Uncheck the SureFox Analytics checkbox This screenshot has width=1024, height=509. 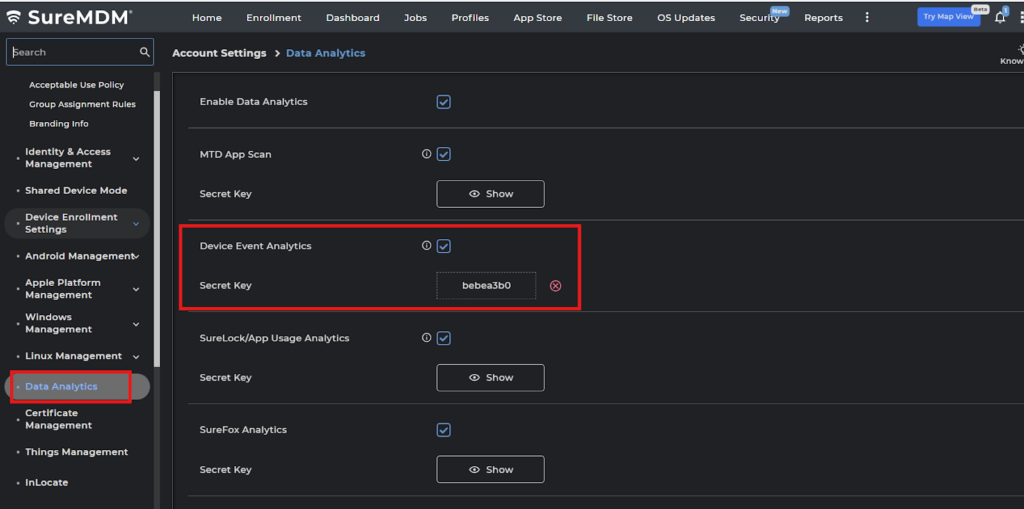click(444, 430)
